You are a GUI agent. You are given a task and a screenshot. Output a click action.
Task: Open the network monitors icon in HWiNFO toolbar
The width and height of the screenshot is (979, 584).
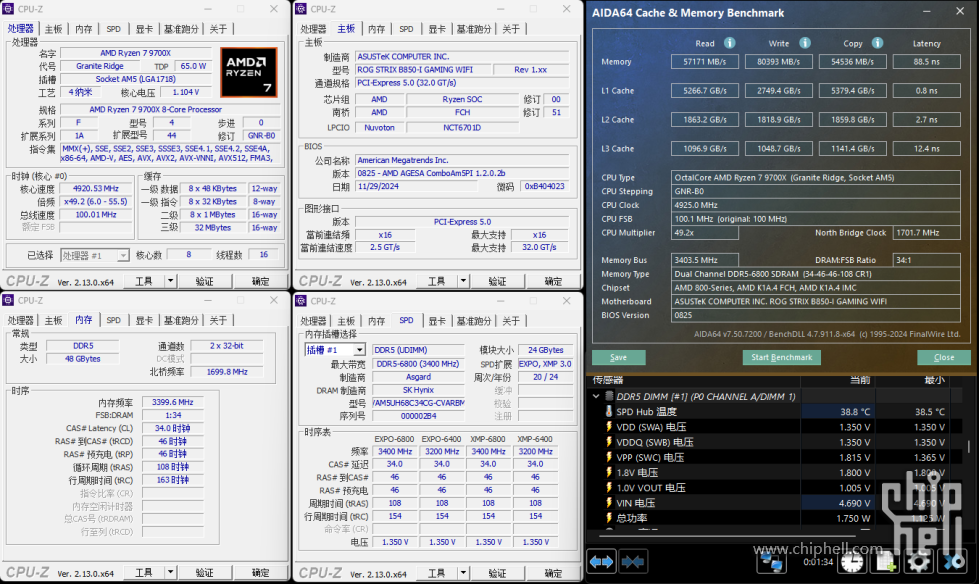pyautogui.click(x=771, y=562)
